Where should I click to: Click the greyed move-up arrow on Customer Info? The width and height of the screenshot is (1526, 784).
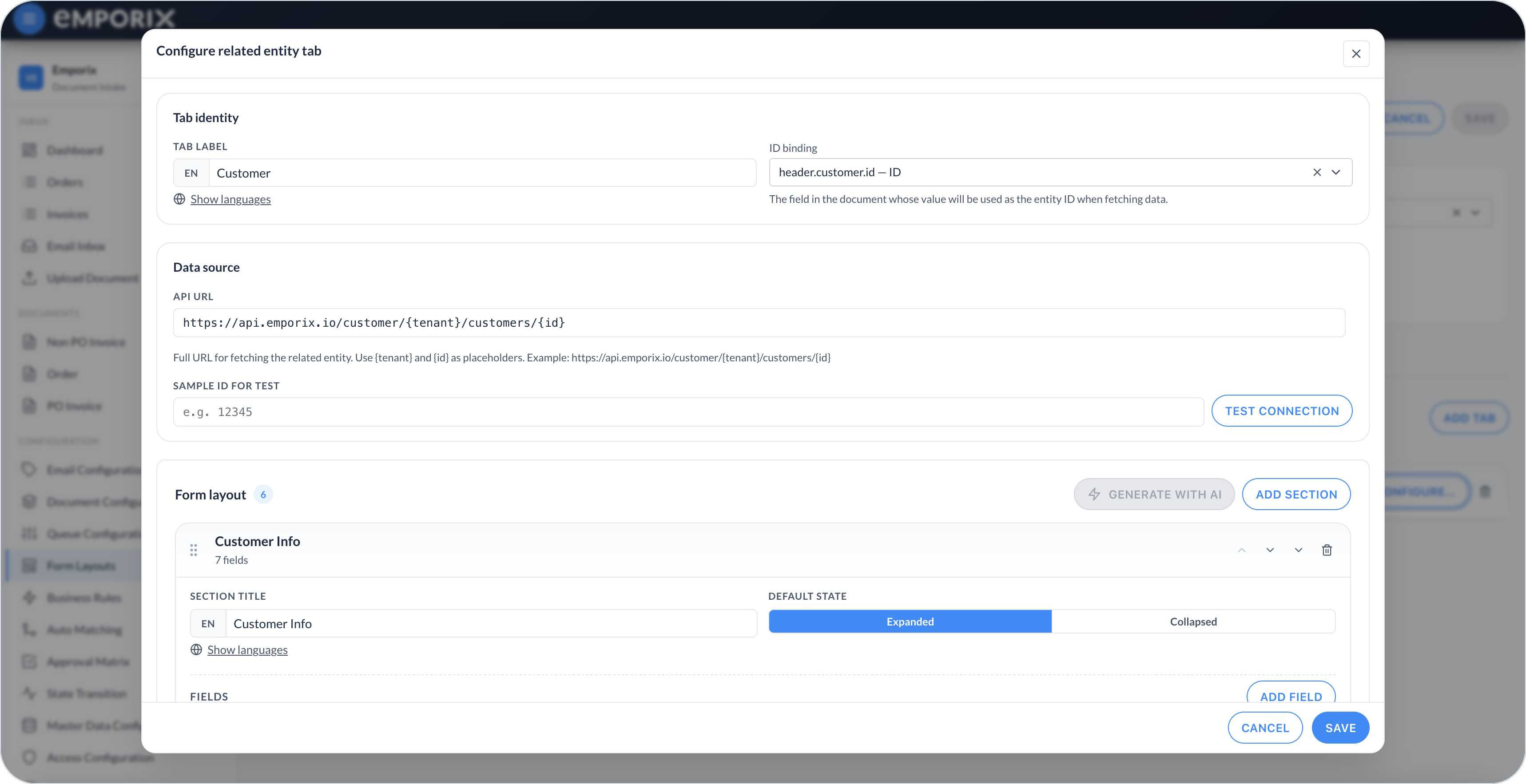tap(1242, 550)
